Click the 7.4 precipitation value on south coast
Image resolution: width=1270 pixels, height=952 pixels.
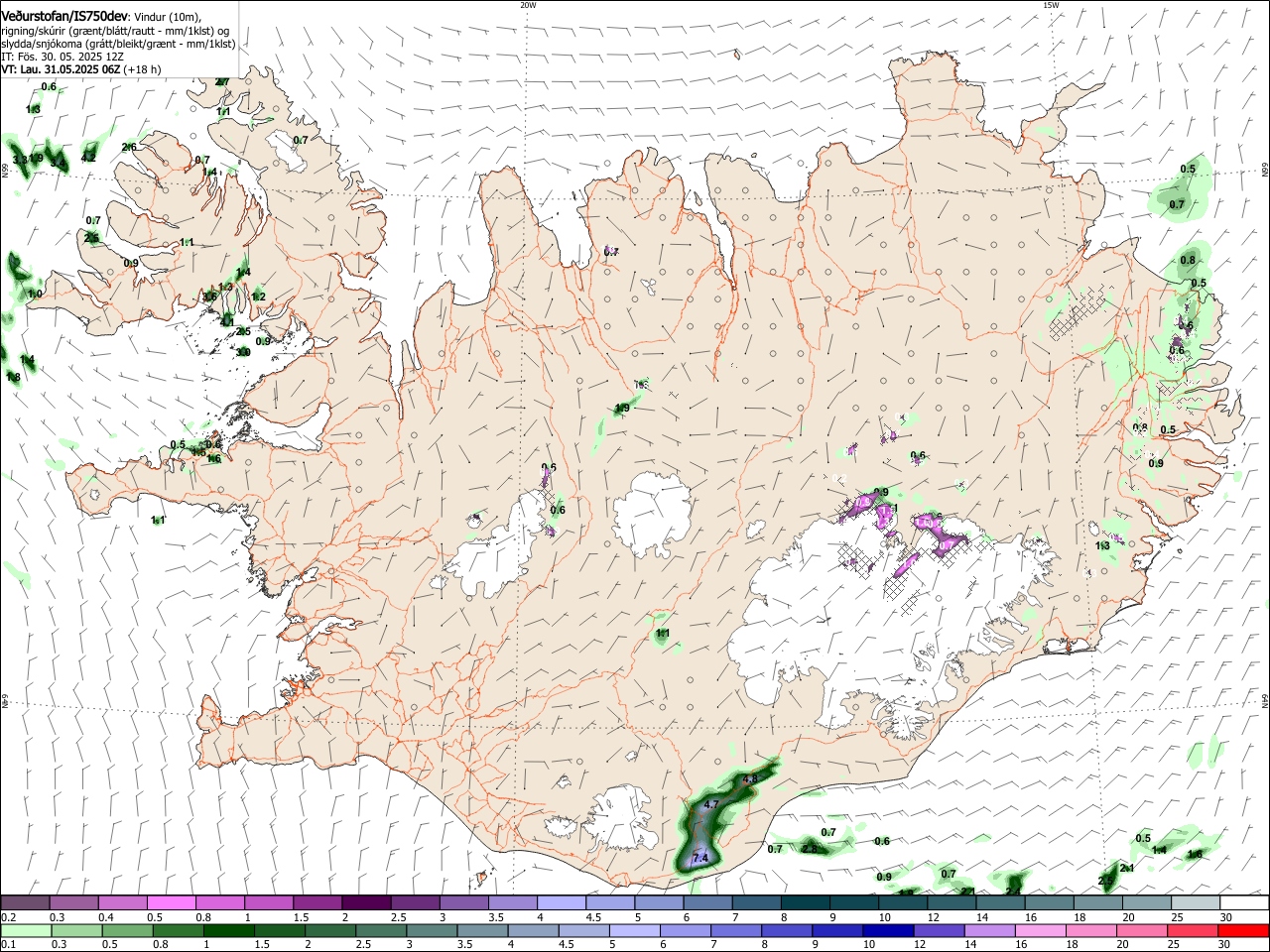click(700, 858)
